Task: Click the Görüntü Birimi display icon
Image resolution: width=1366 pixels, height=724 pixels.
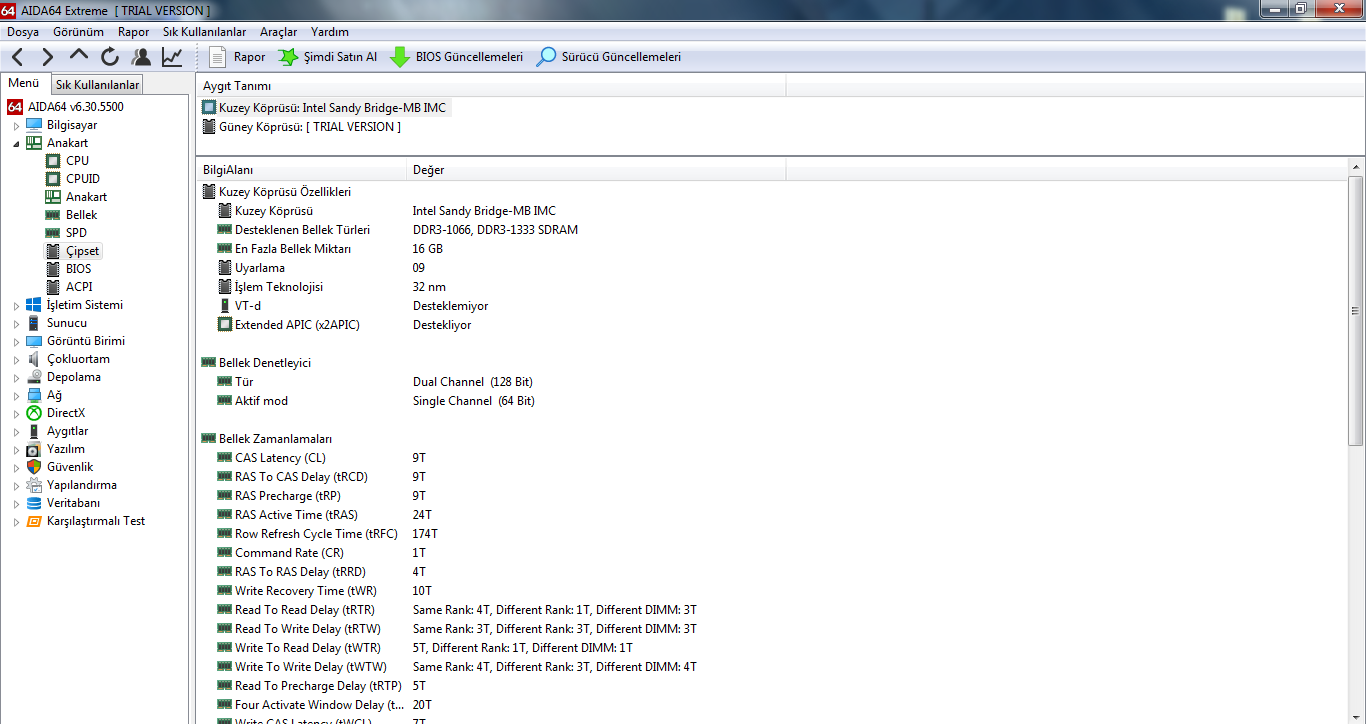Action: pos(34,341)
